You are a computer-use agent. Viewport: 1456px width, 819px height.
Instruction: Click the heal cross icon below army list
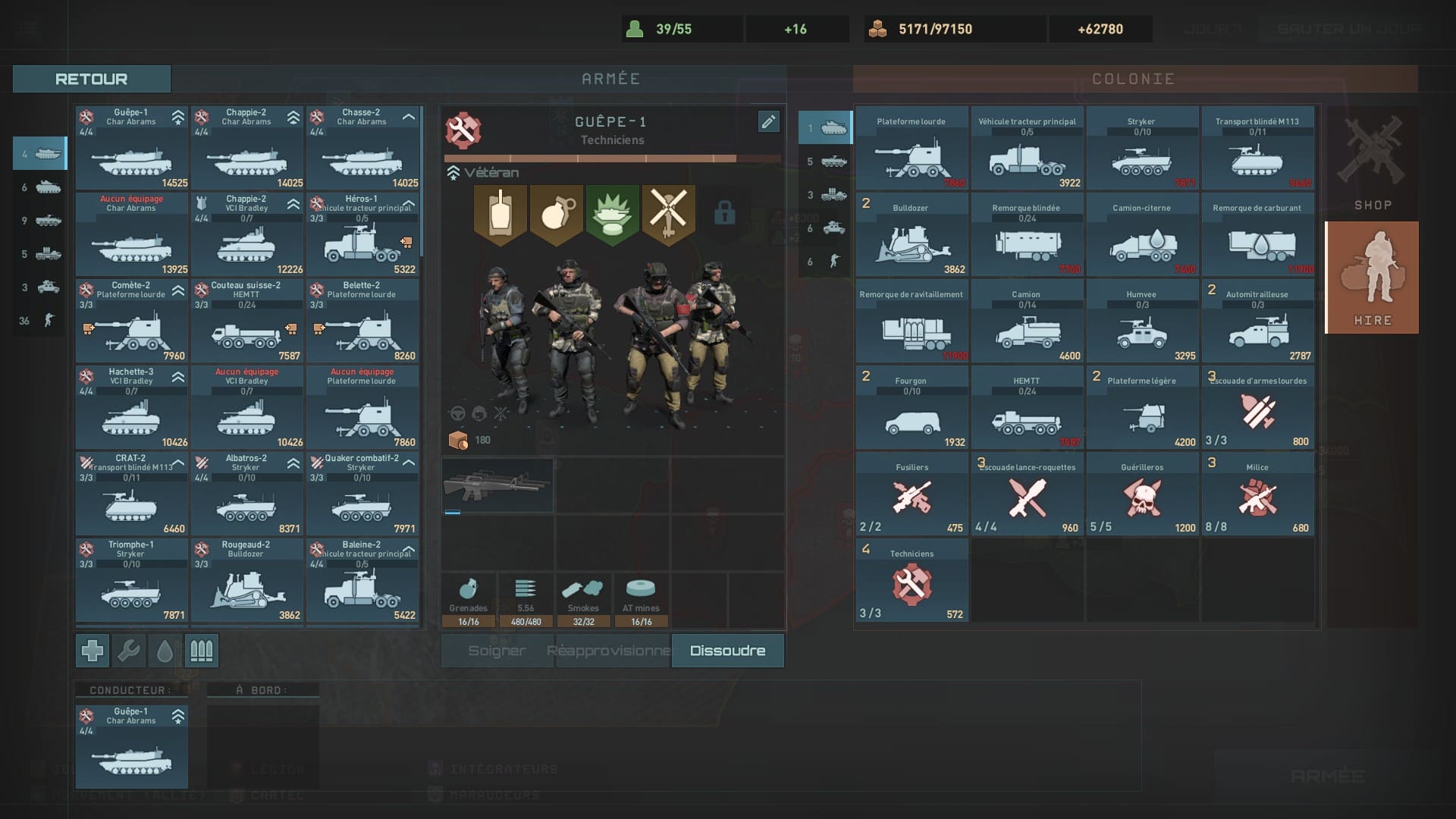93,651
